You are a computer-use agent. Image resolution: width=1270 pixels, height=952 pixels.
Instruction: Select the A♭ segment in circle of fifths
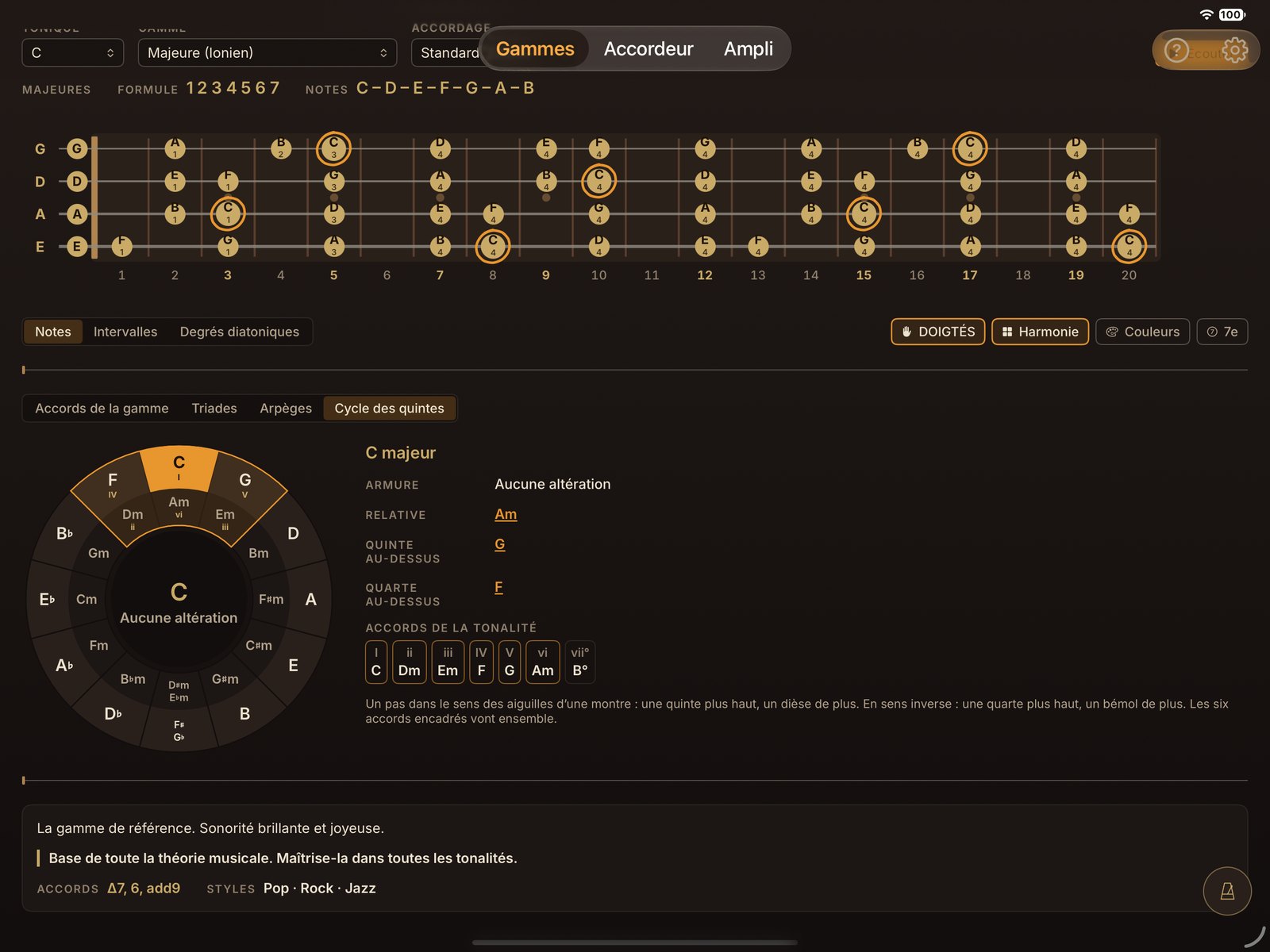(64, 665)
